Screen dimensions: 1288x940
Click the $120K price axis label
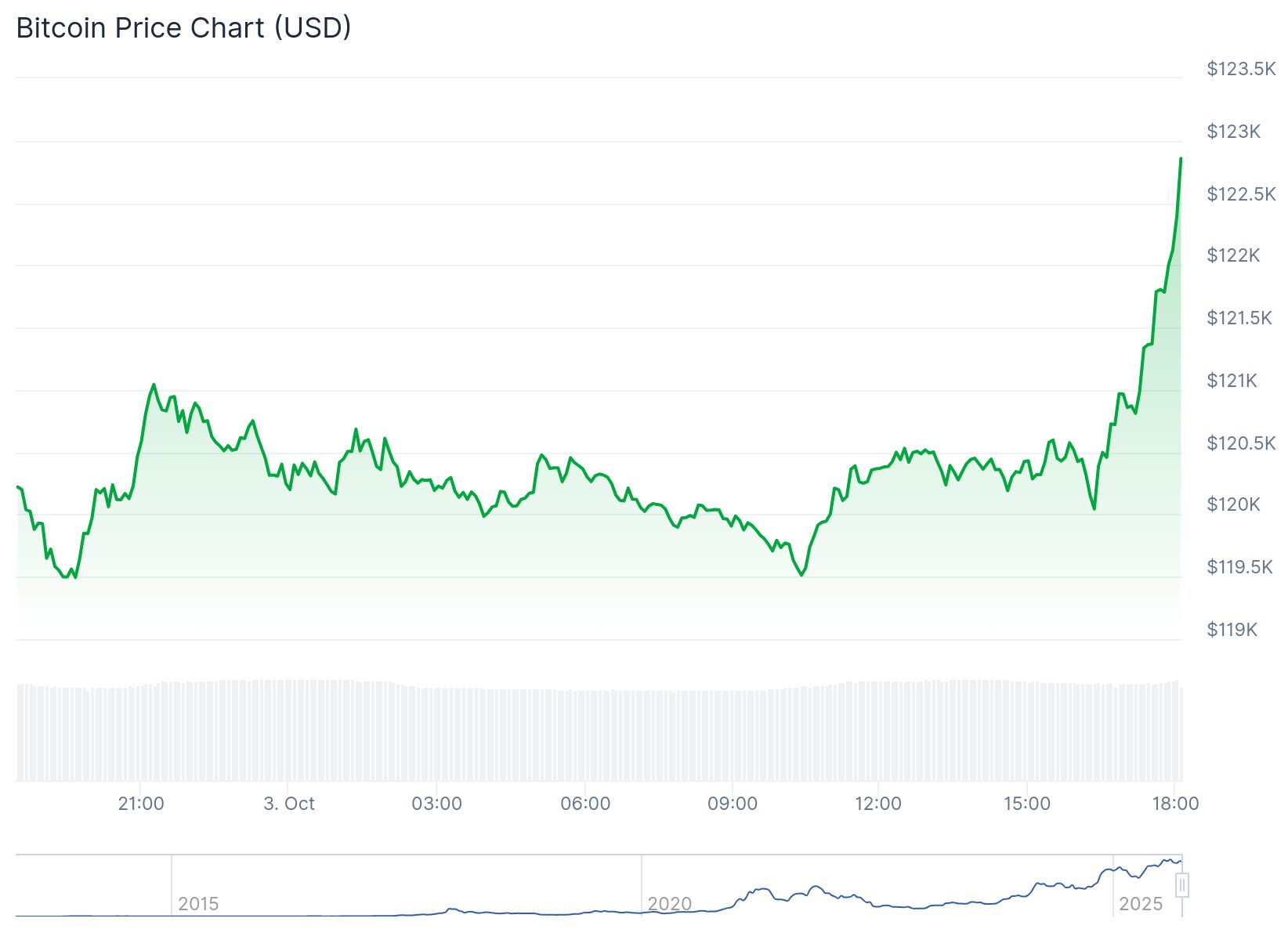coord(1233,504)
